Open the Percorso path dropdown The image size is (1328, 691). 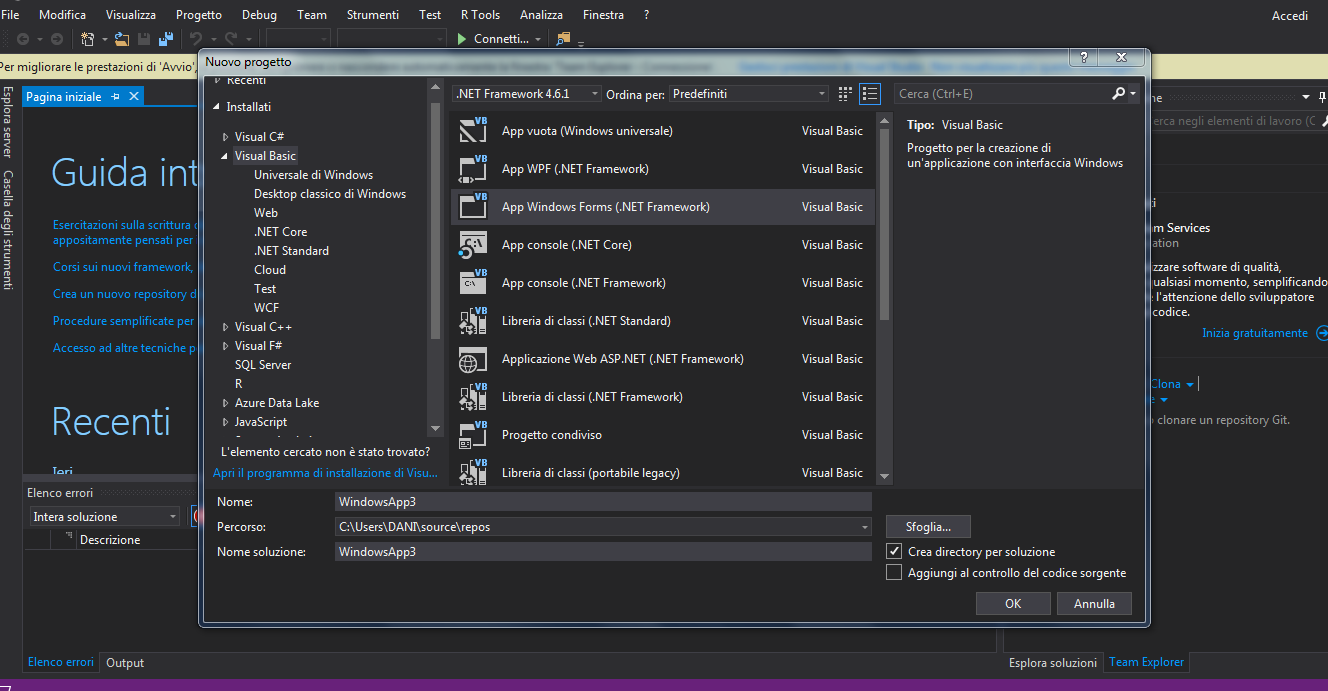click(x=864, y=527)
